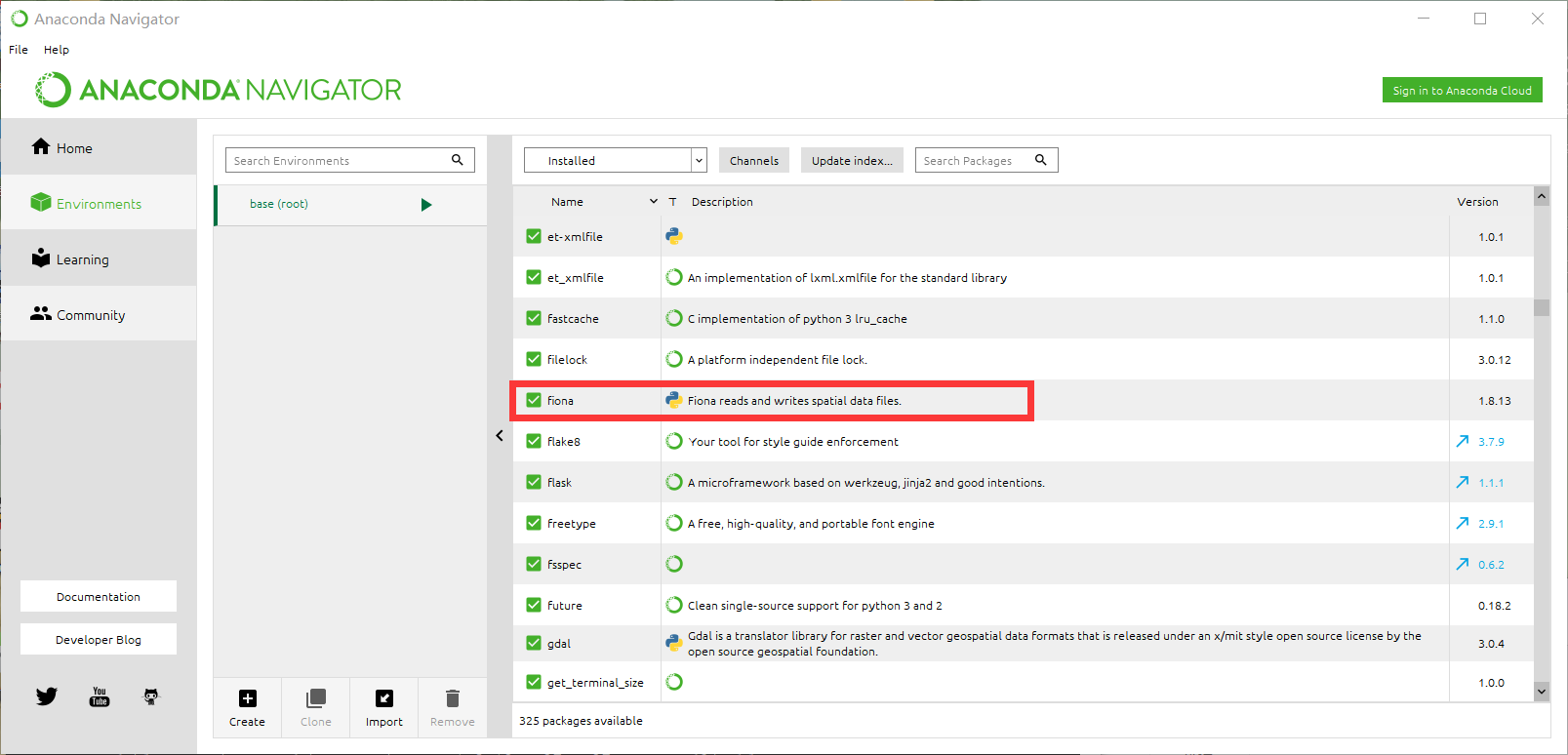Open the Learning tab

(99, 258)
